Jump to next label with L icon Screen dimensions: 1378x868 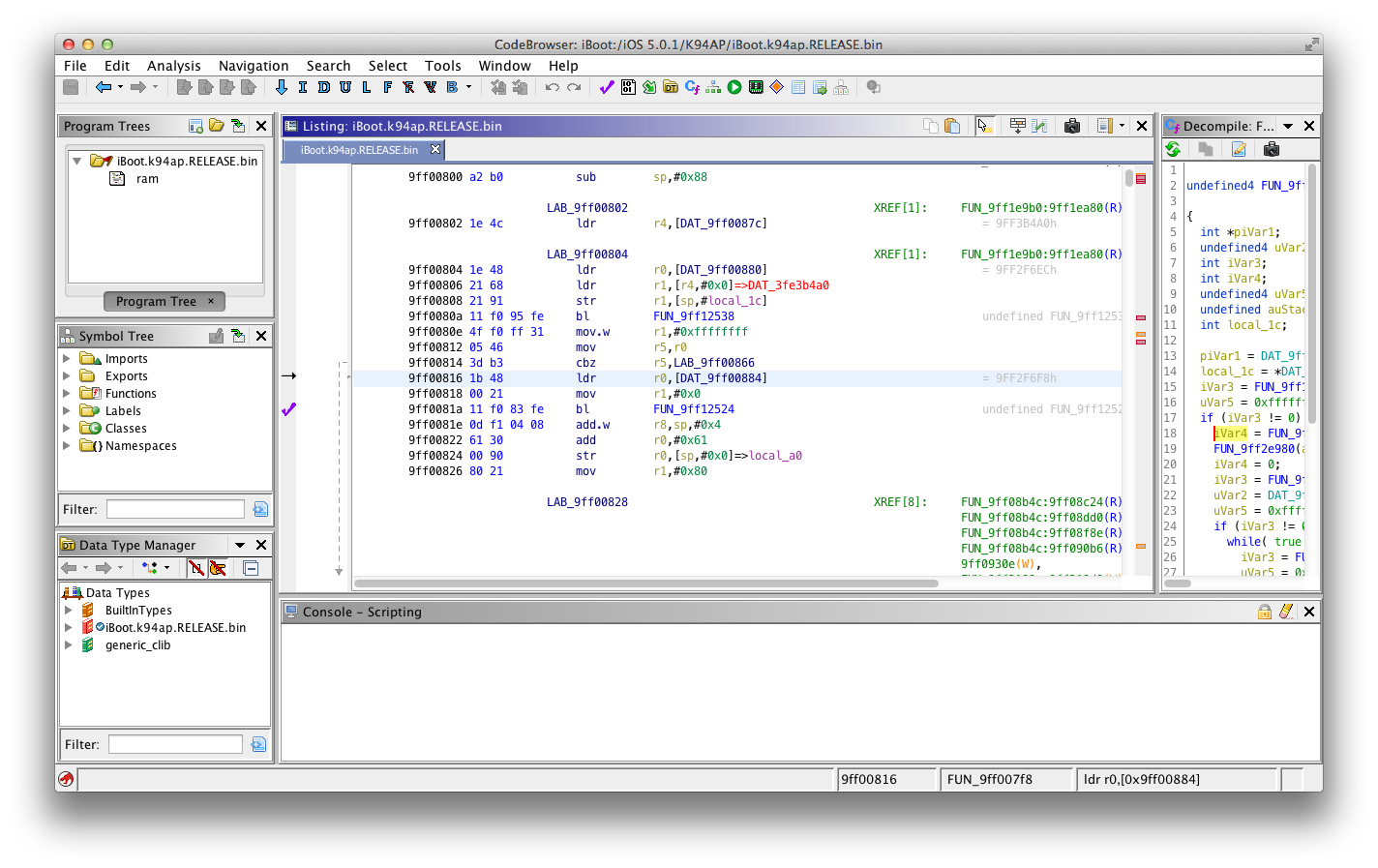click(367, 87)
